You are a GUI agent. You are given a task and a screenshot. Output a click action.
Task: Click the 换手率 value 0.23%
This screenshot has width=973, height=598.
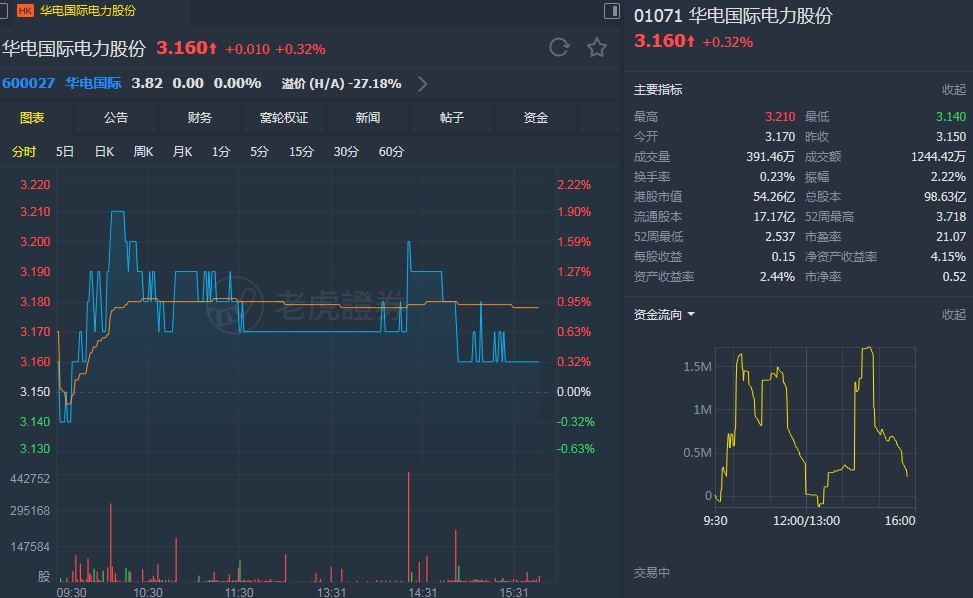(x=777, y=177)
